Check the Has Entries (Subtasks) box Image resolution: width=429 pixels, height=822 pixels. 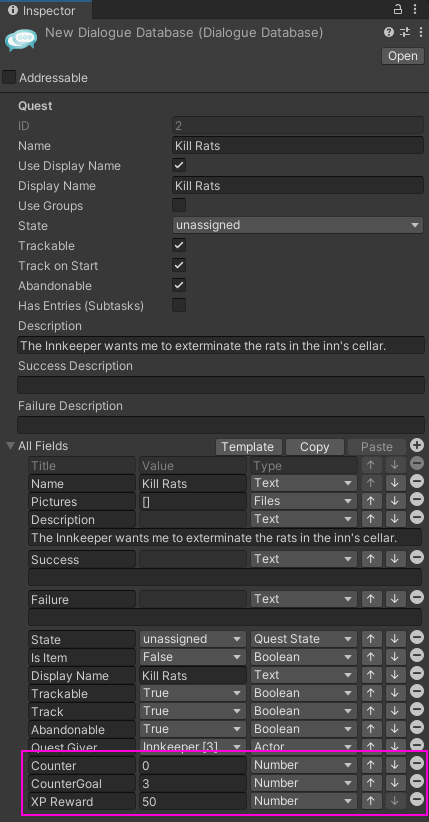pos(179,305)
